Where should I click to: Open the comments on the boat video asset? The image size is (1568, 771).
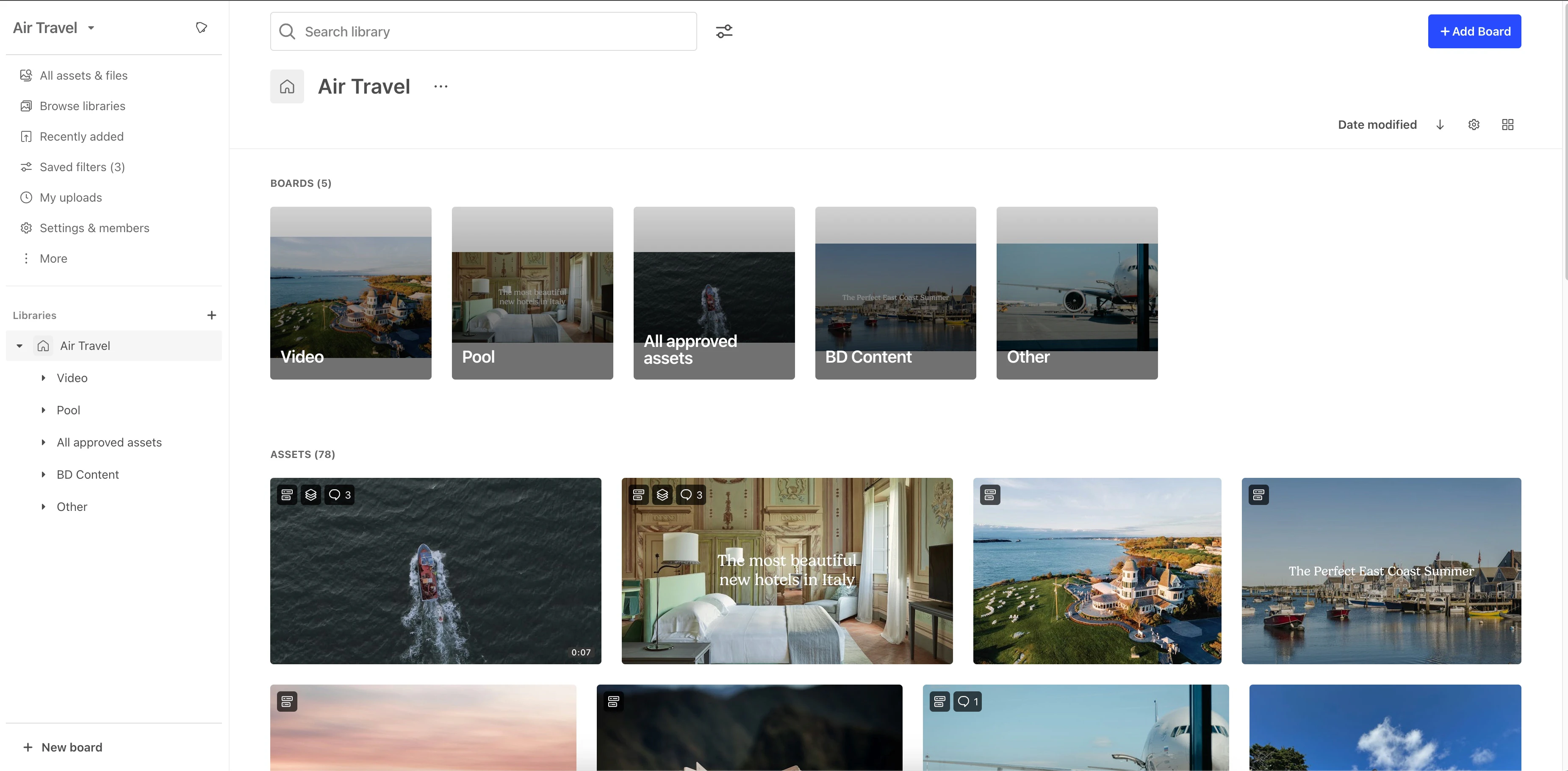tap(338, 494)
